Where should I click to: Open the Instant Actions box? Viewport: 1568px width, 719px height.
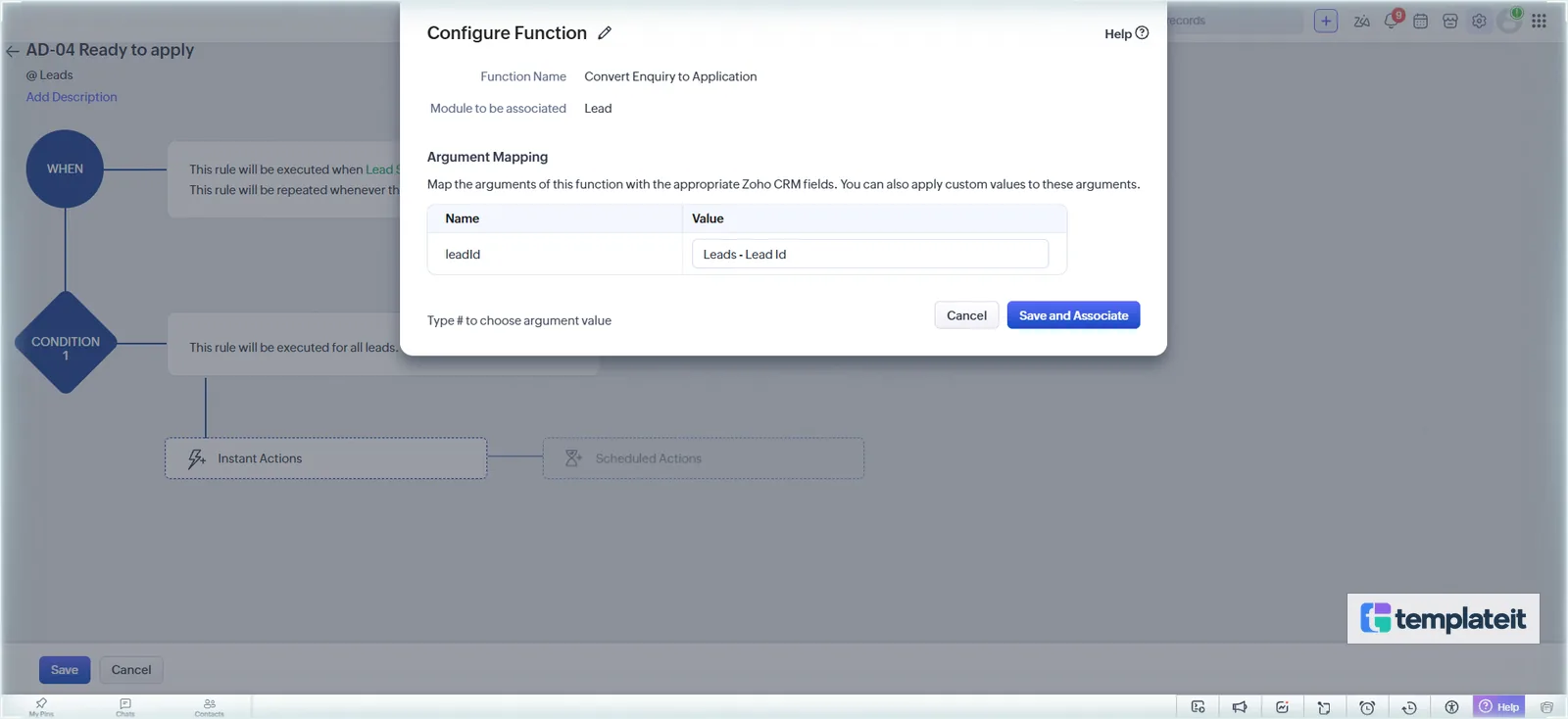325,458
